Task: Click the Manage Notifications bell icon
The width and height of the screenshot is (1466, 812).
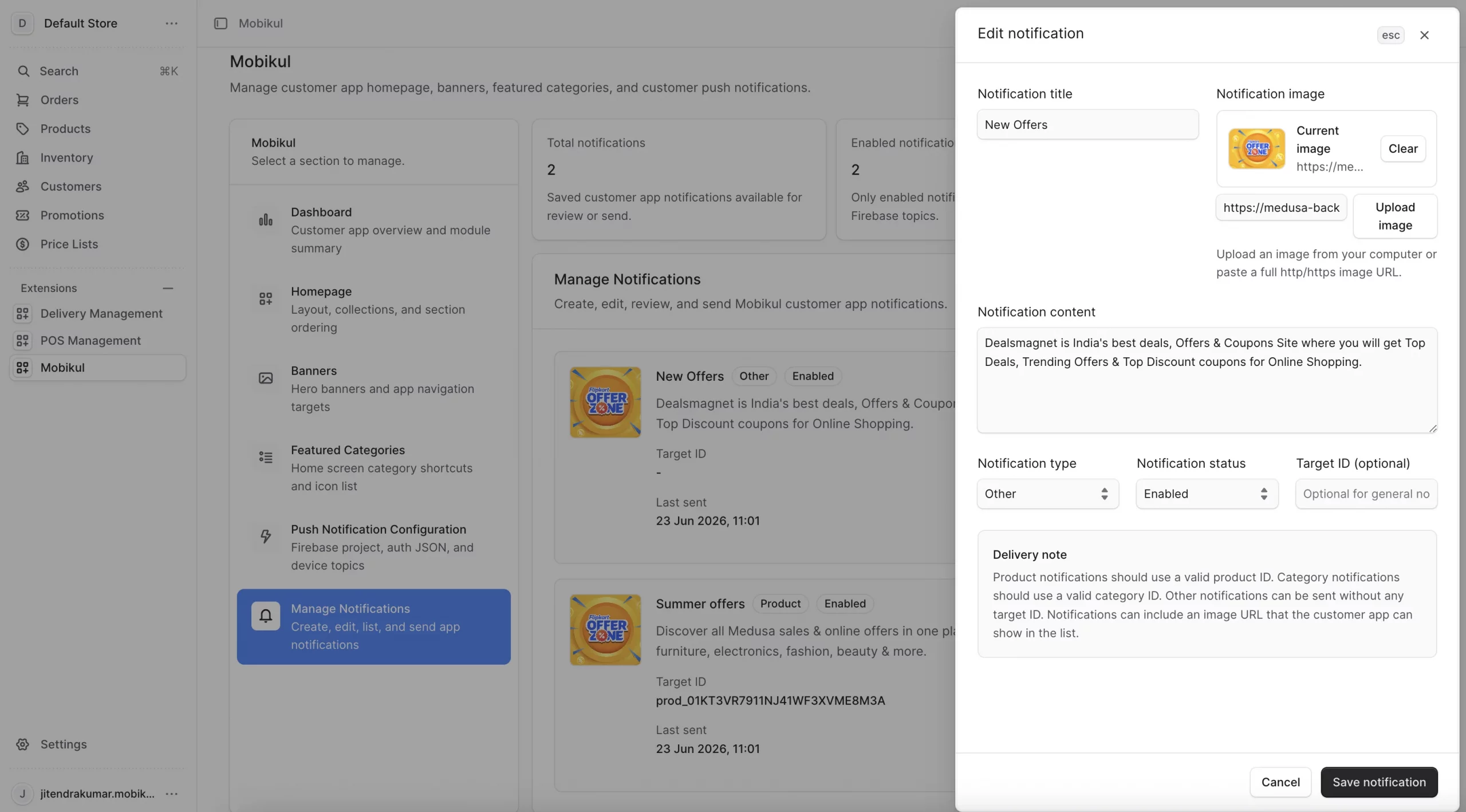Action: (x=266, y=616)
